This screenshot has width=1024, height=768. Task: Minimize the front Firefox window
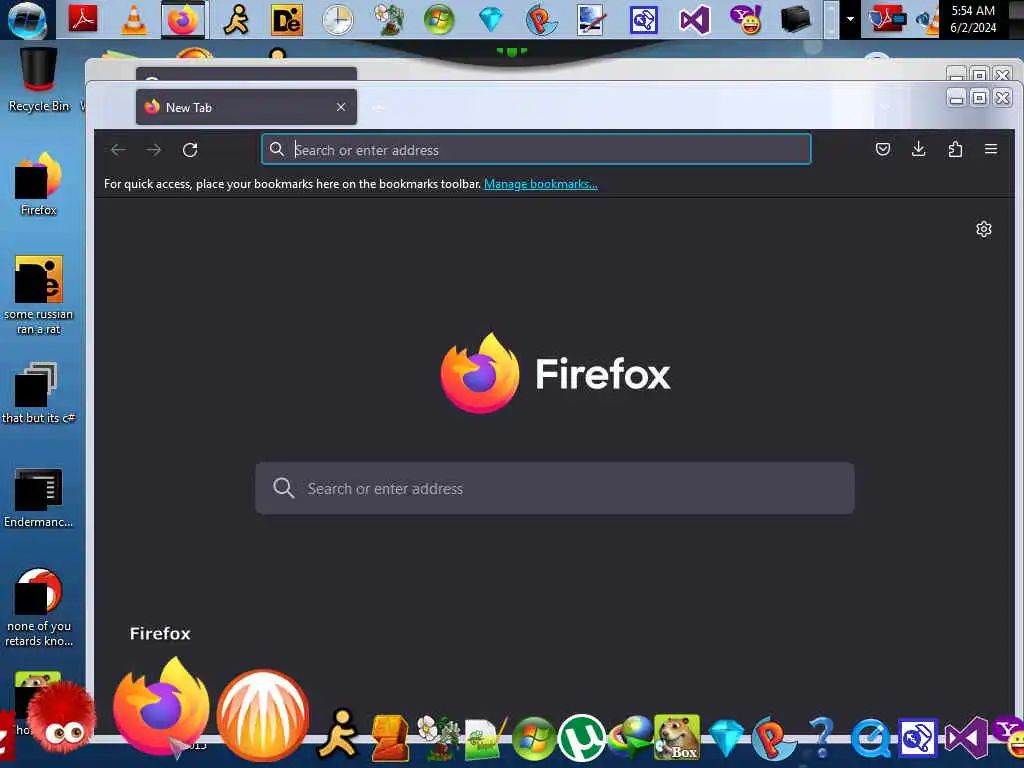(x=956, y=98)
